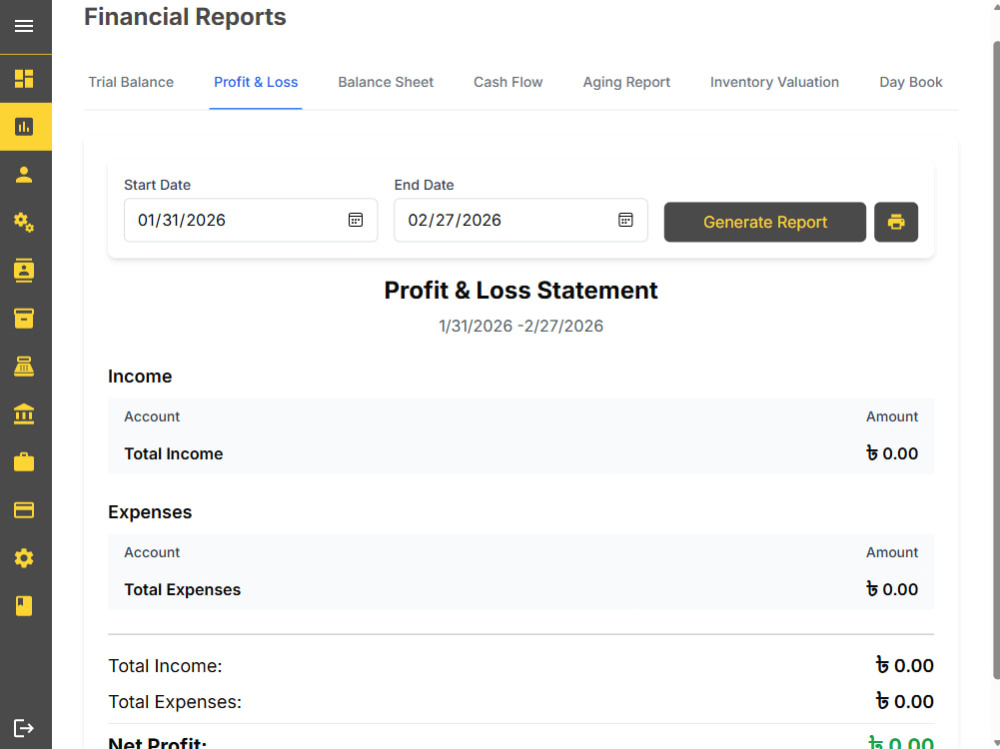Select the reports bar chart icon
This screenshot has width=1000, height=749.
[x=24, y=126]
